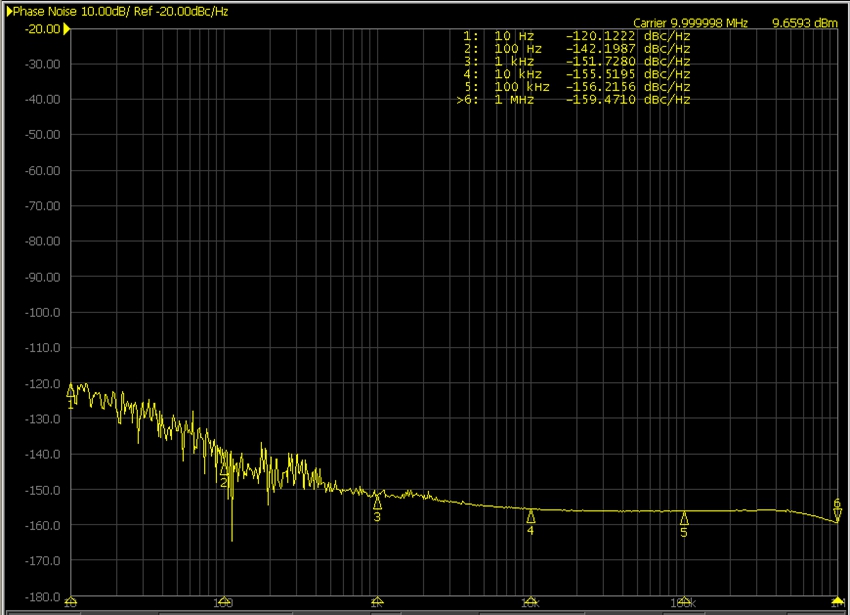Screen dimensions: 850x615
Task: Select the 100 Hz marker table row
Action: (577, 48)
